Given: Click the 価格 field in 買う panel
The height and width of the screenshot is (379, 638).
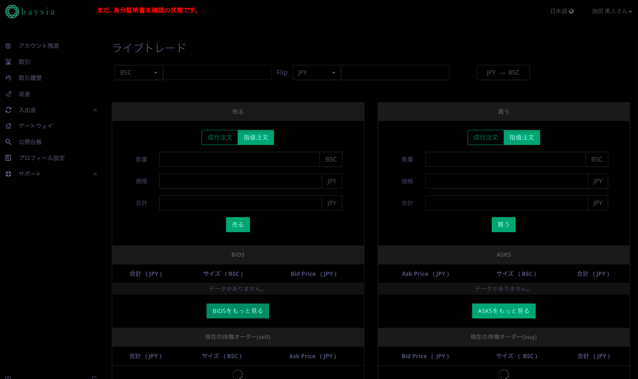Looking at the screenshot, I should (x=507, y=181).
